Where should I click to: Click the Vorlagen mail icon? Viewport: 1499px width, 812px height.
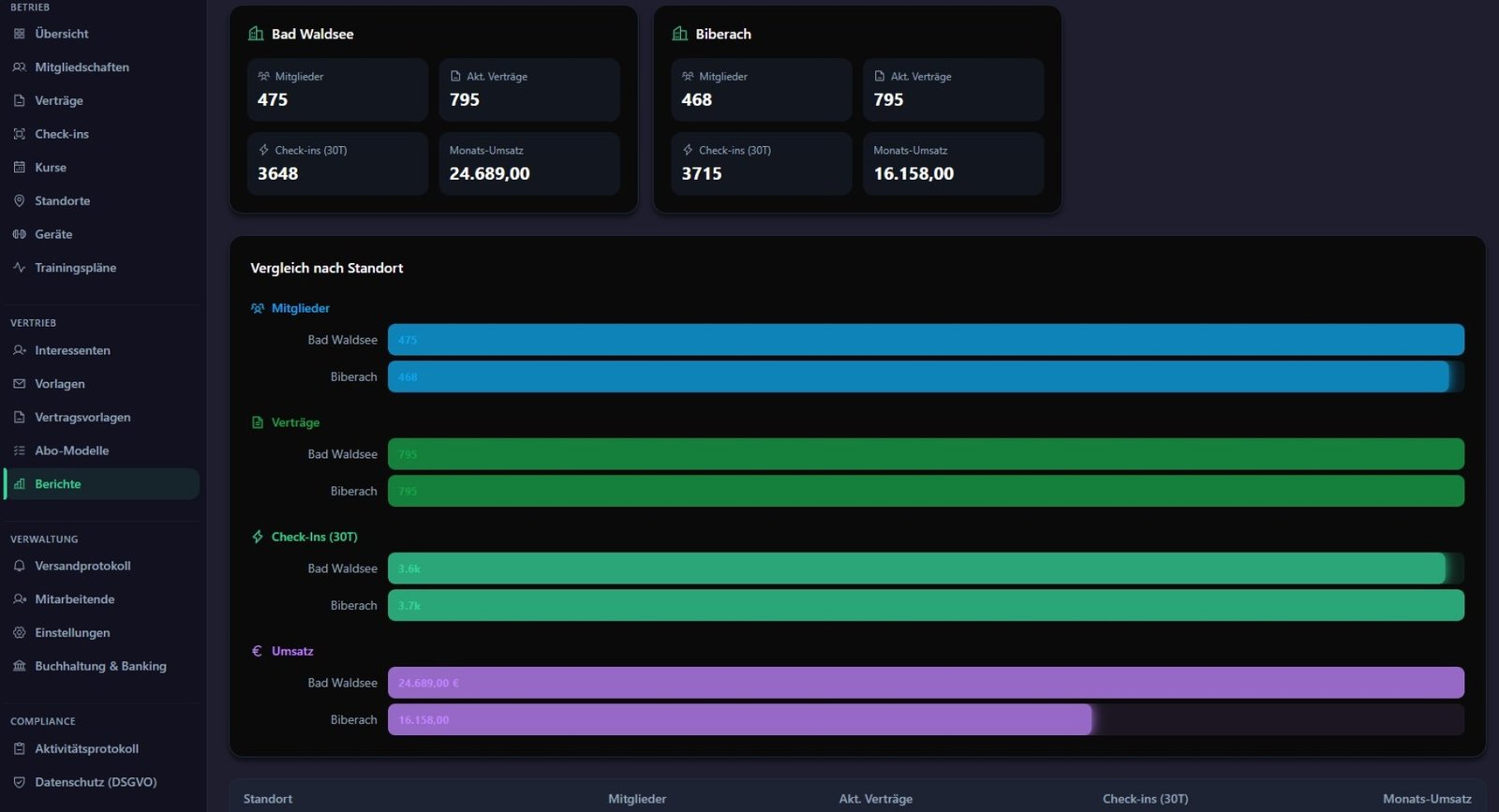pyautogui.click(x=19, y=384)
